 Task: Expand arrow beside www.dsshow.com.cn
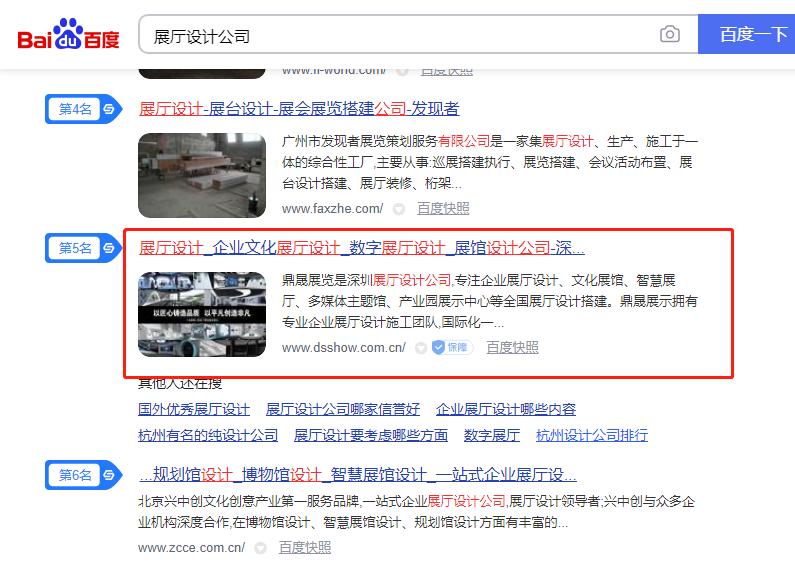click(x=421, y=348)
